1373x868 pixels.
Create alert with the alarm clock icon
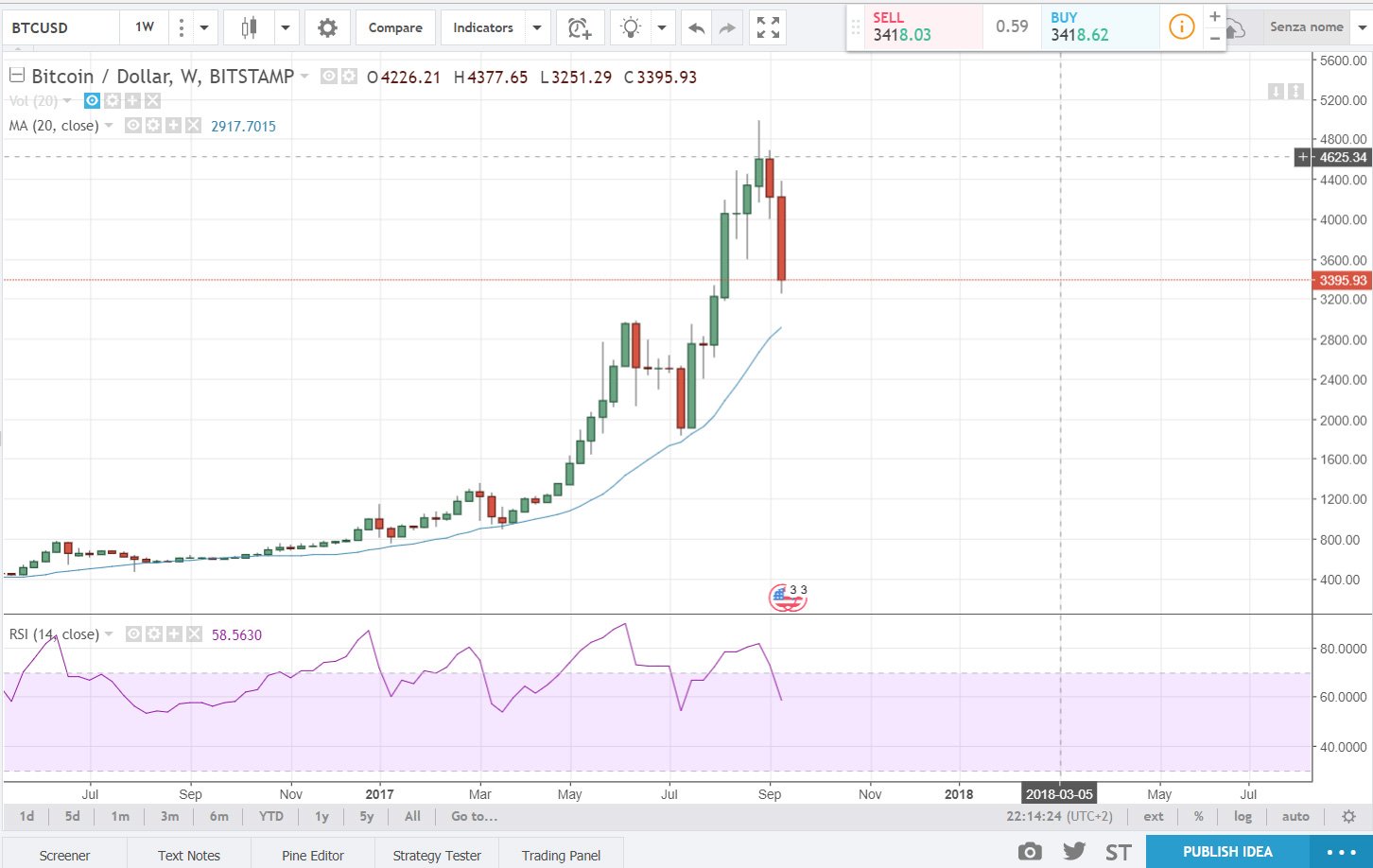point(579,28)
